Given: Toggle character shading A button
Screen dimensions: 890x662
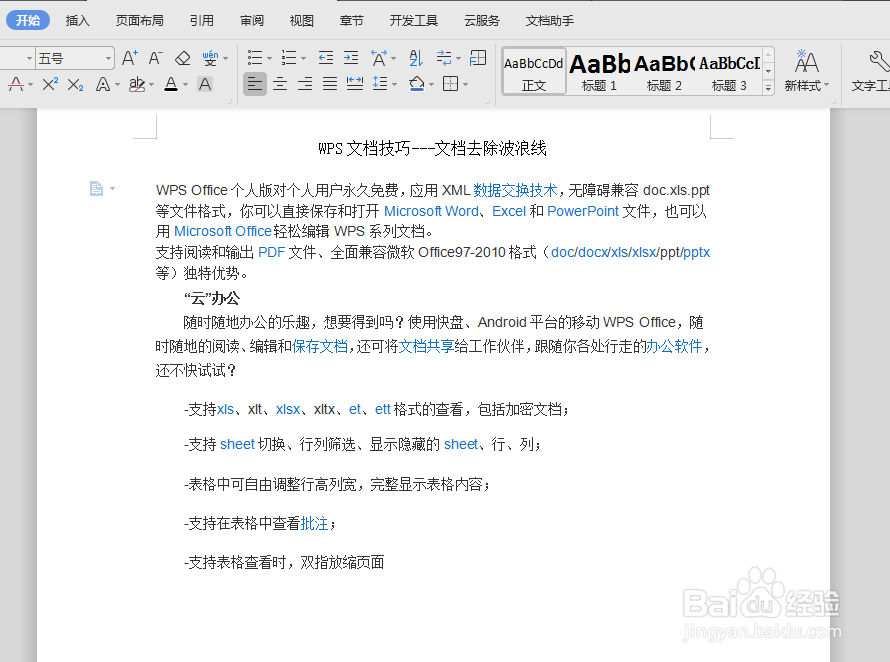Looking at the screenshot, I should pos(205,85).
